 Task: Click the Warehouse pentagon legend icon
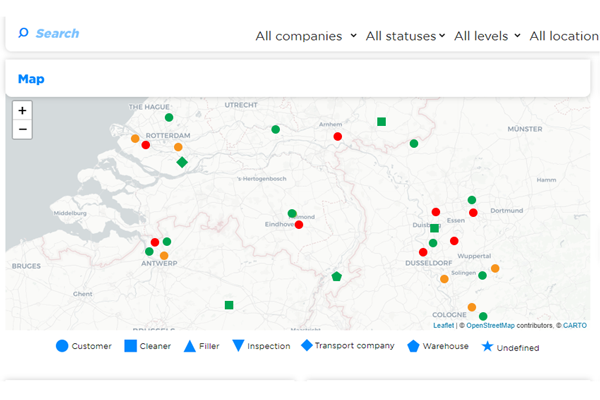(413, 346)
